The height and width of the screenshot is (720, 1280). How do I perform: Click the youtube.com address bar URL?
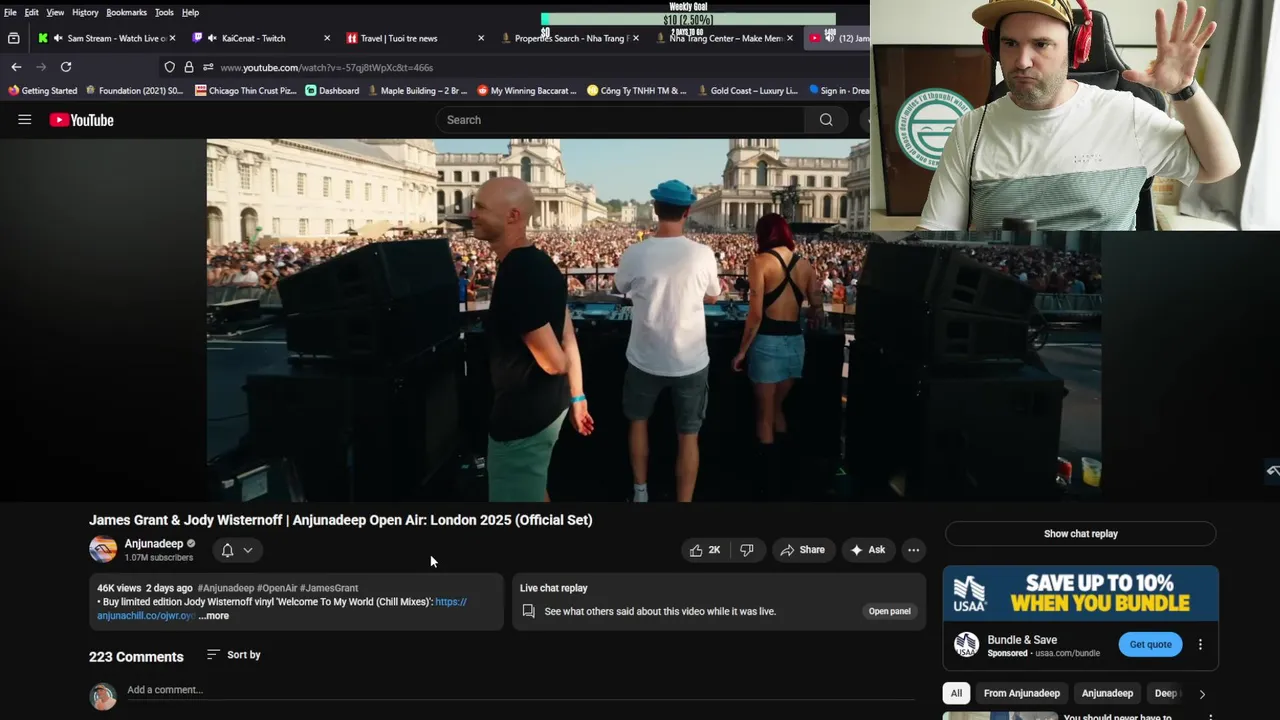(x=327, y=68)
